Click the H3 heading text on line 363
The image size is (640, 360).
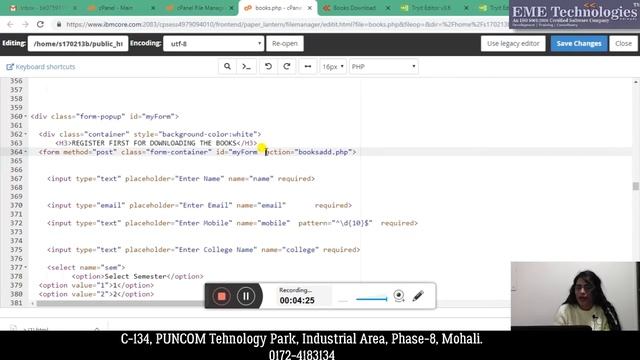154,143
